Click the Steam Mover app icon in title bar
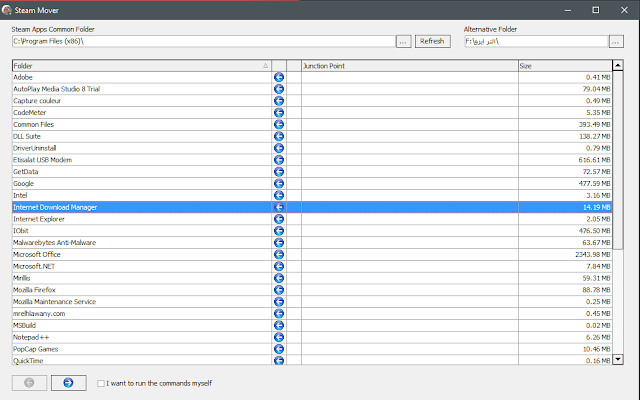This screenshot has height=400, width=640. point(7,10)
